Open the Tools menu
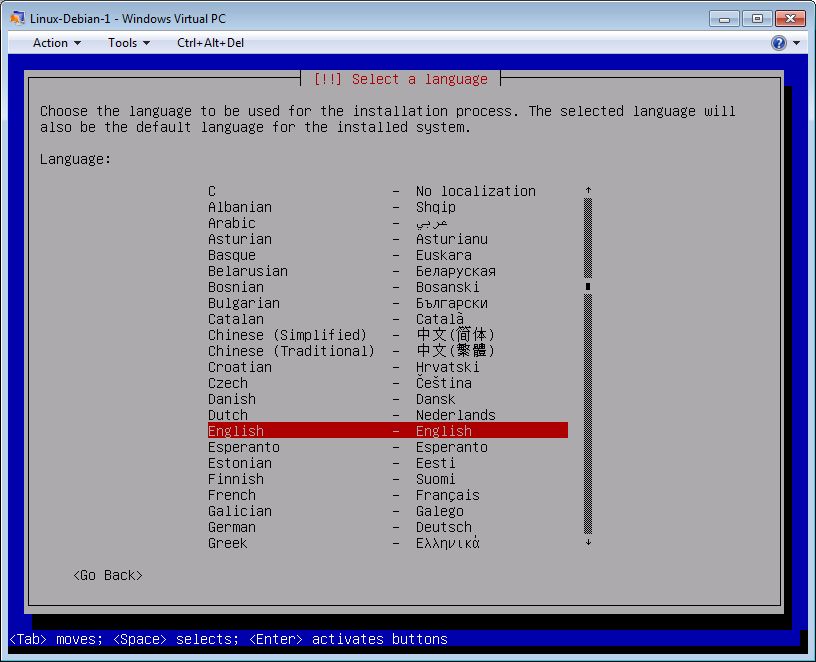This screenshot has width=816, height=662. [x=129, y=43]
